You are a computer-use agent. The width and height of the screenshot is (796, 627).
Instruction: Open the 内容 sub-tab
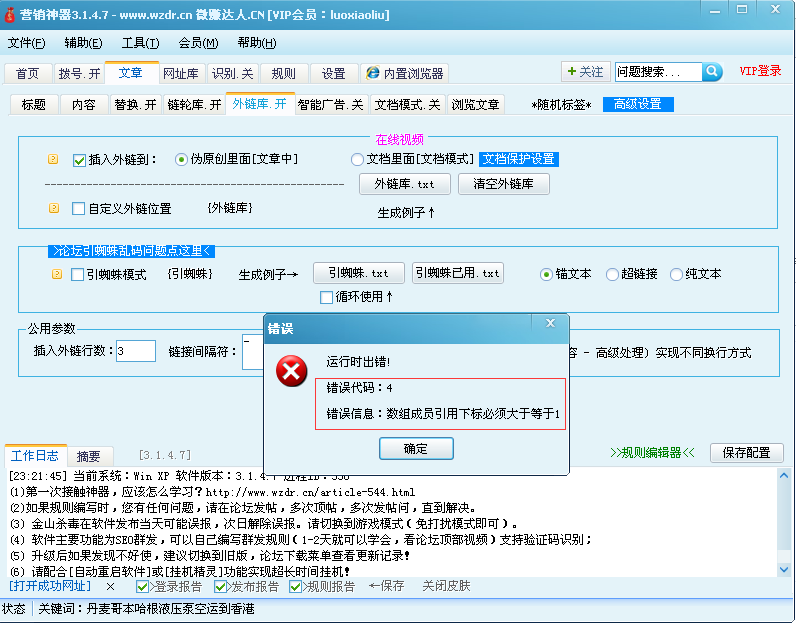(84, 105)
